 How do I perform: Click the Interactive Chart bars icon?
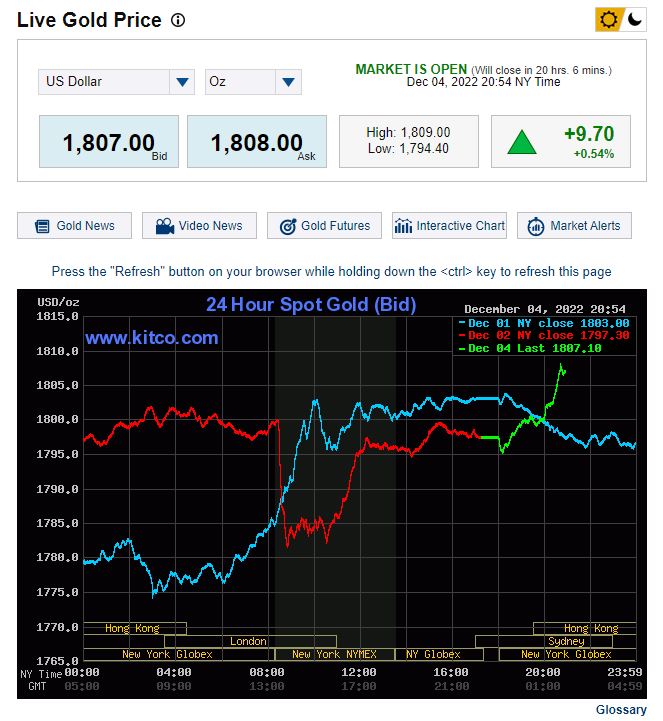pos(403,226)
